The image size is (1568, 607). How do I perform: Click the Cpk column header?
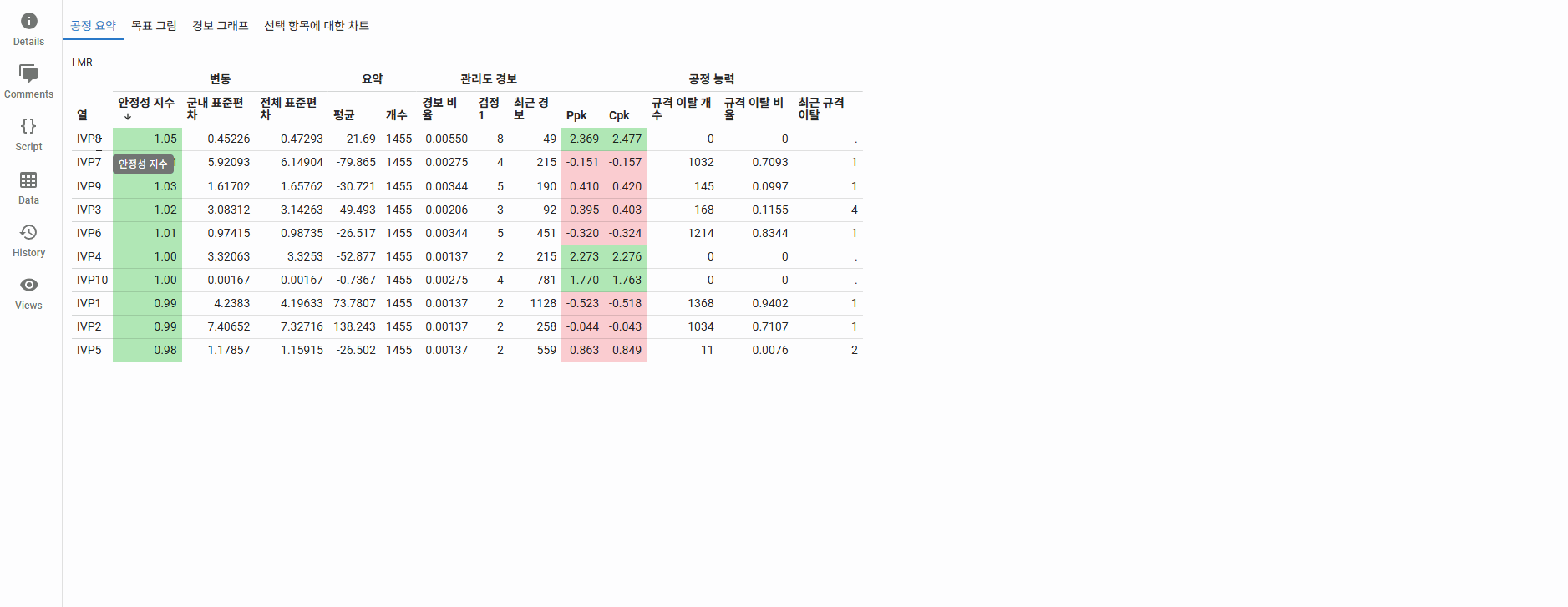click(x=619, y=115)
